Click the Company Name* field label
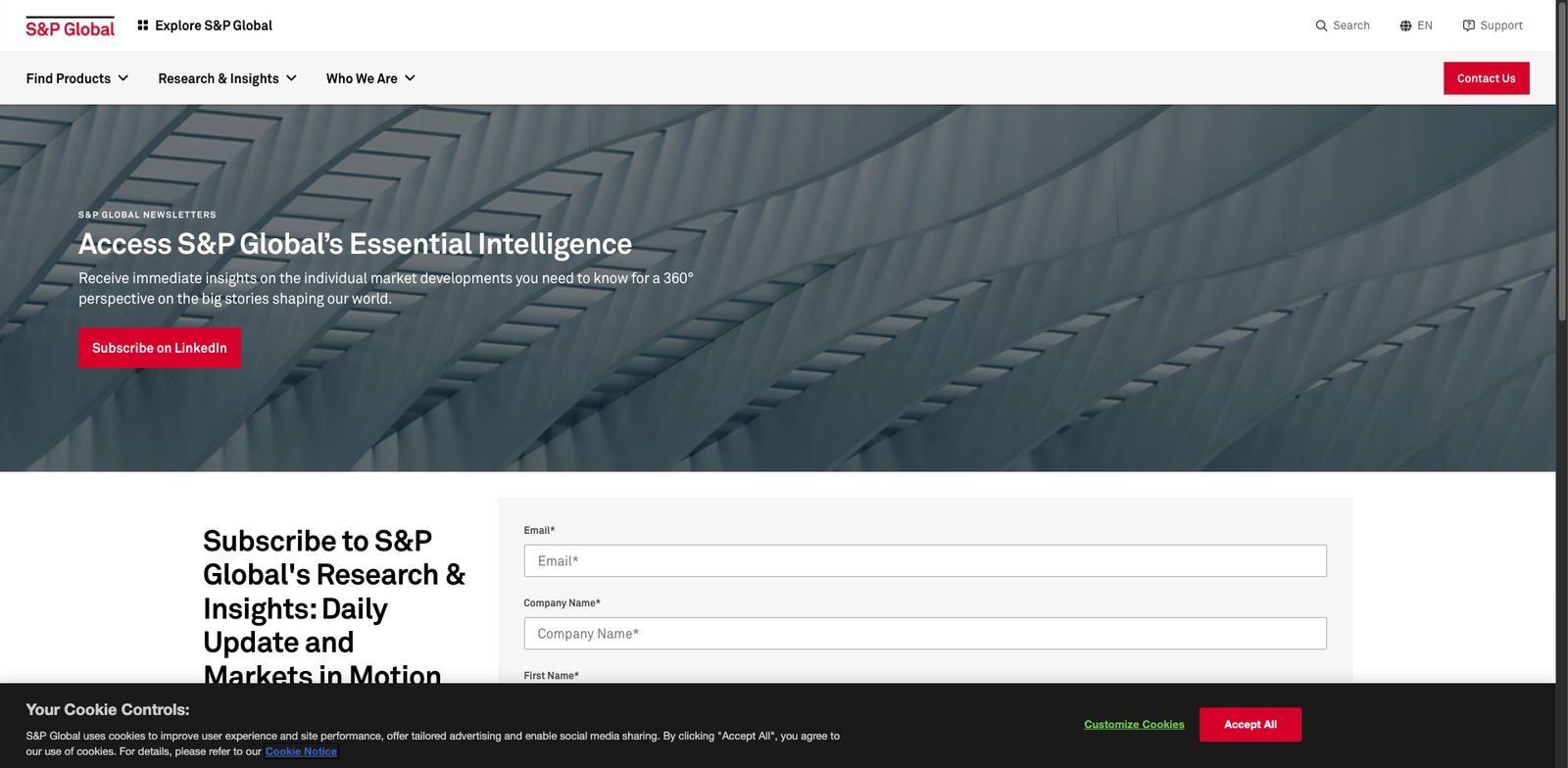The image size is (1568, 768). point(562,603)
